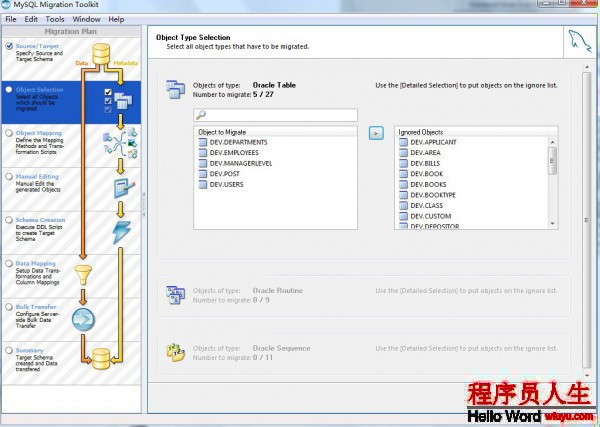The image size is (600, 427).
Task: Click the Object Selection checklist tables icon
Action: [x=118, y=101]
